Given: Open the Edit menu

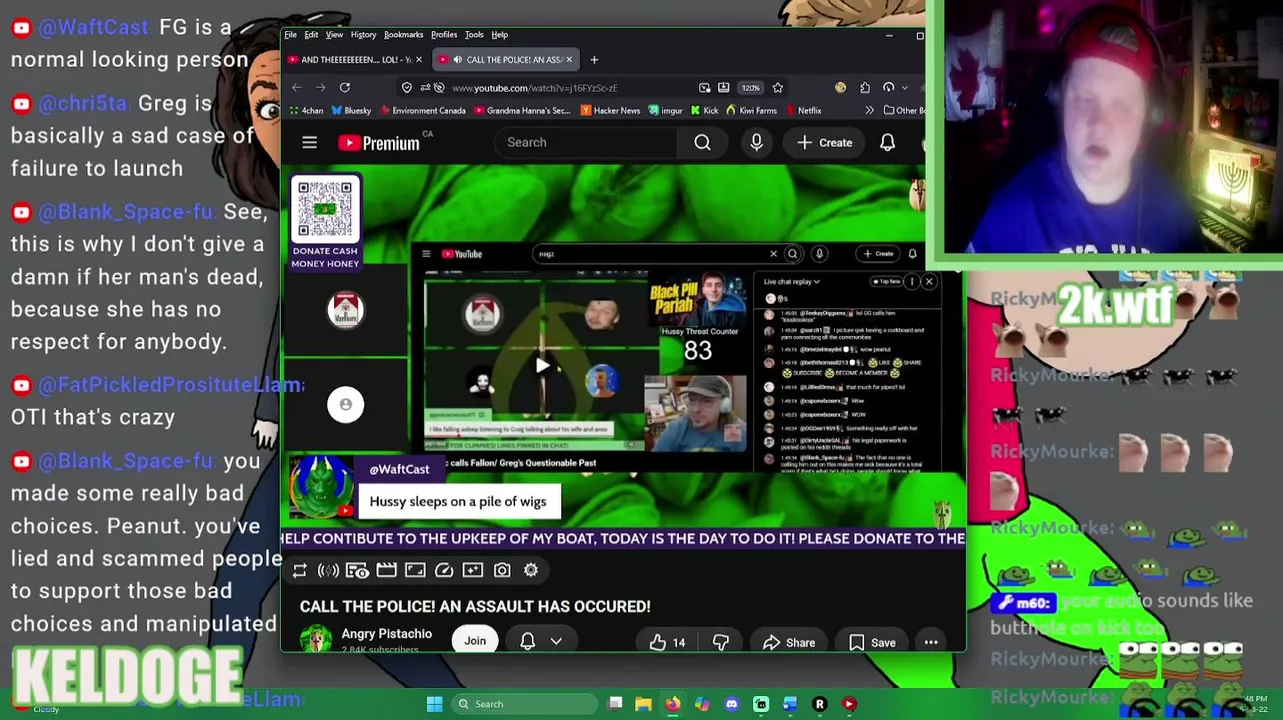Looking at the screenshot, I should coord(312,35).
